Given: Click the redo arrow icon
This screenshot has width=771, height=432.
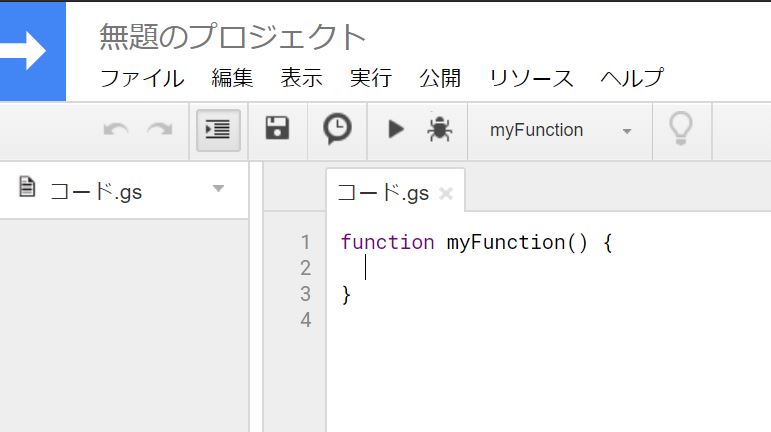Looking at the screenshot, I should pyautogui.click(x=159, y=130).
